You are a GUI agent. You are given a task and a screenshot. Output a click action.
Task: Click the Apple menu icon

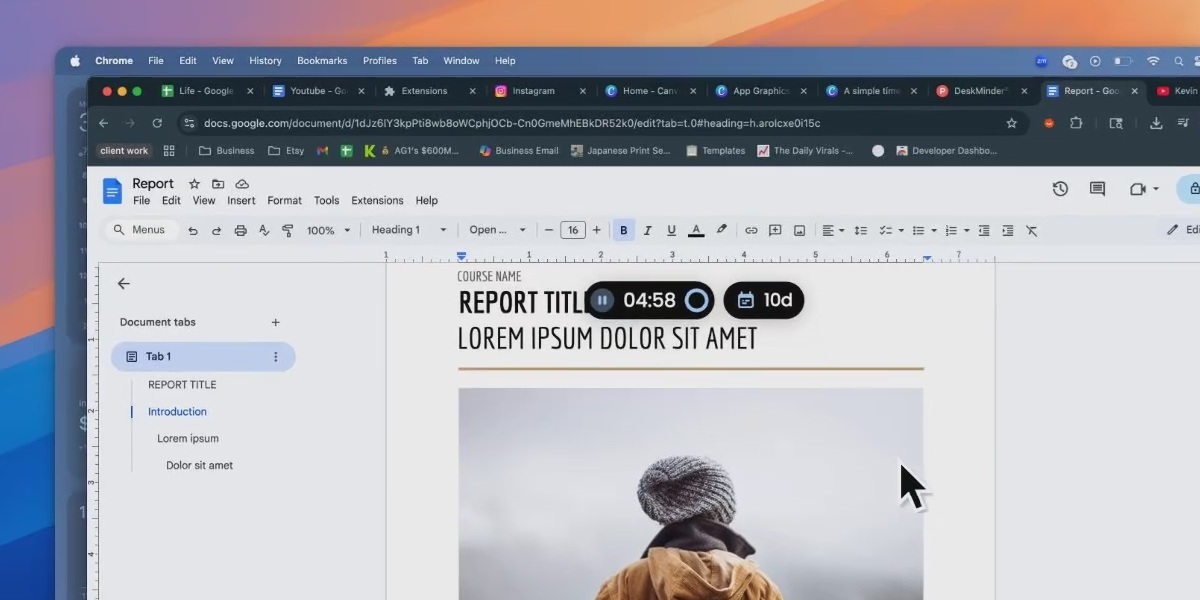pos(75,61)
